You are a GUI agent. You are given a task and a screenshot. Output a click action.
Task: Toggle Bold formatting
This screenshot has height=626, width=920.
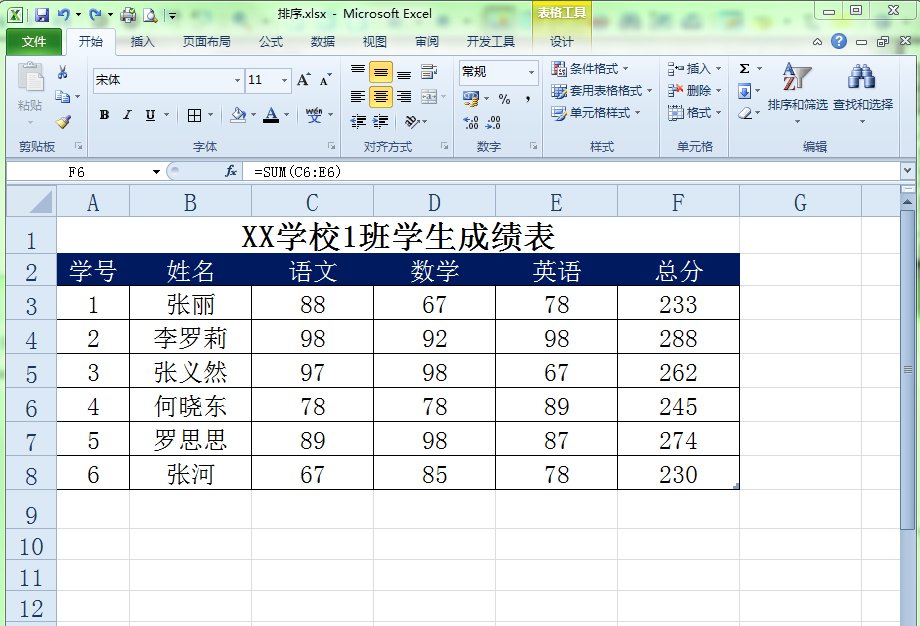point(104,115)
